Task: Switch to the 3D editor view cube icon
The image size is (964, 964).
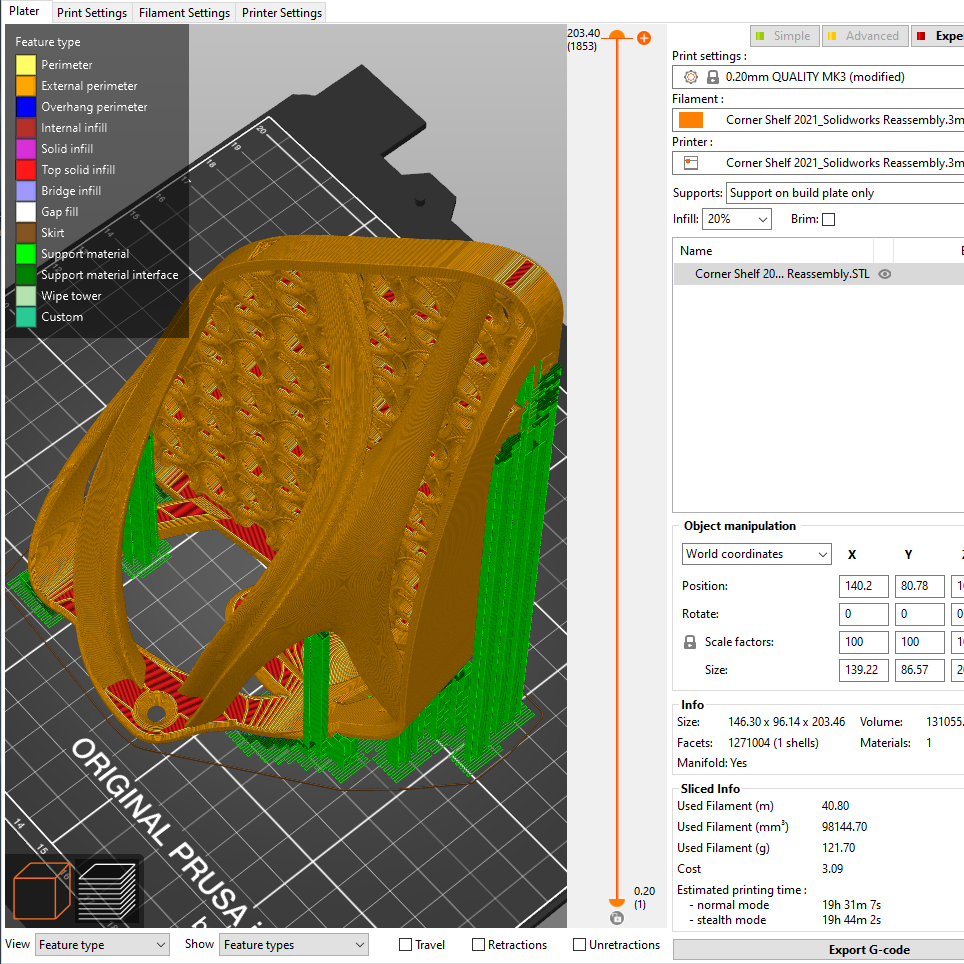Action: coord(42,890)
